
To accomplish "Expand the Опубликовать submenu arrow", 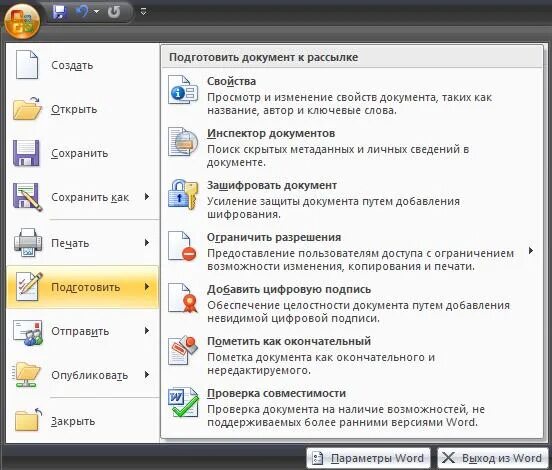I will (x=147, y=375).
